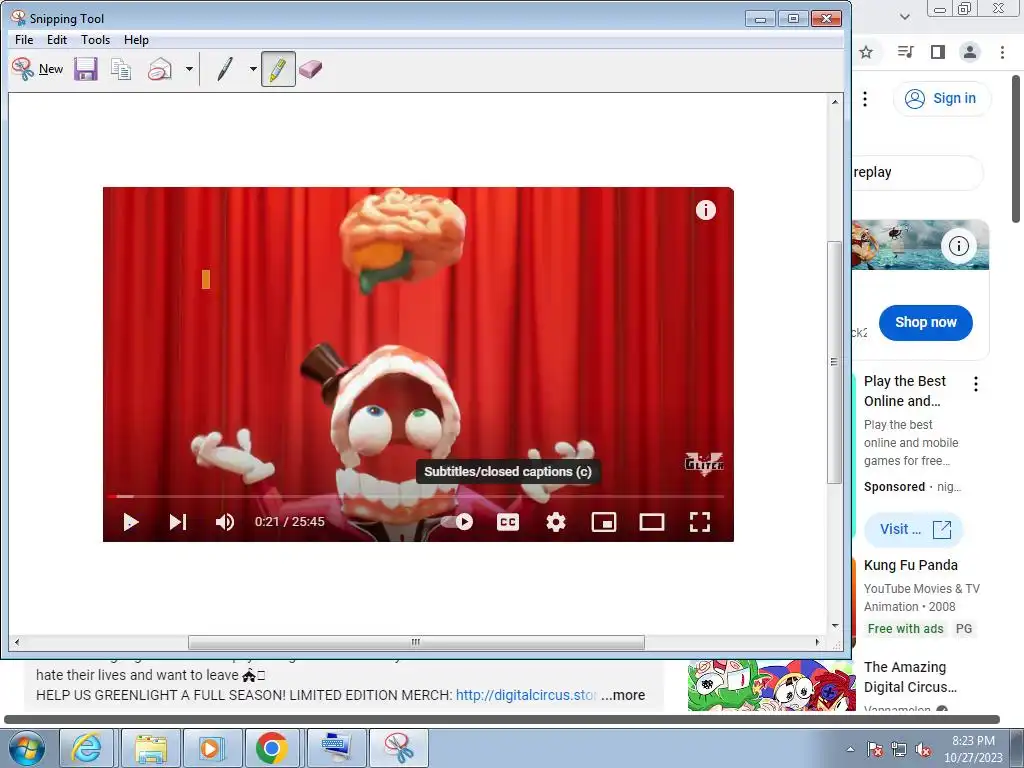Open Chrome profile avatar icon

click(970, 52)
